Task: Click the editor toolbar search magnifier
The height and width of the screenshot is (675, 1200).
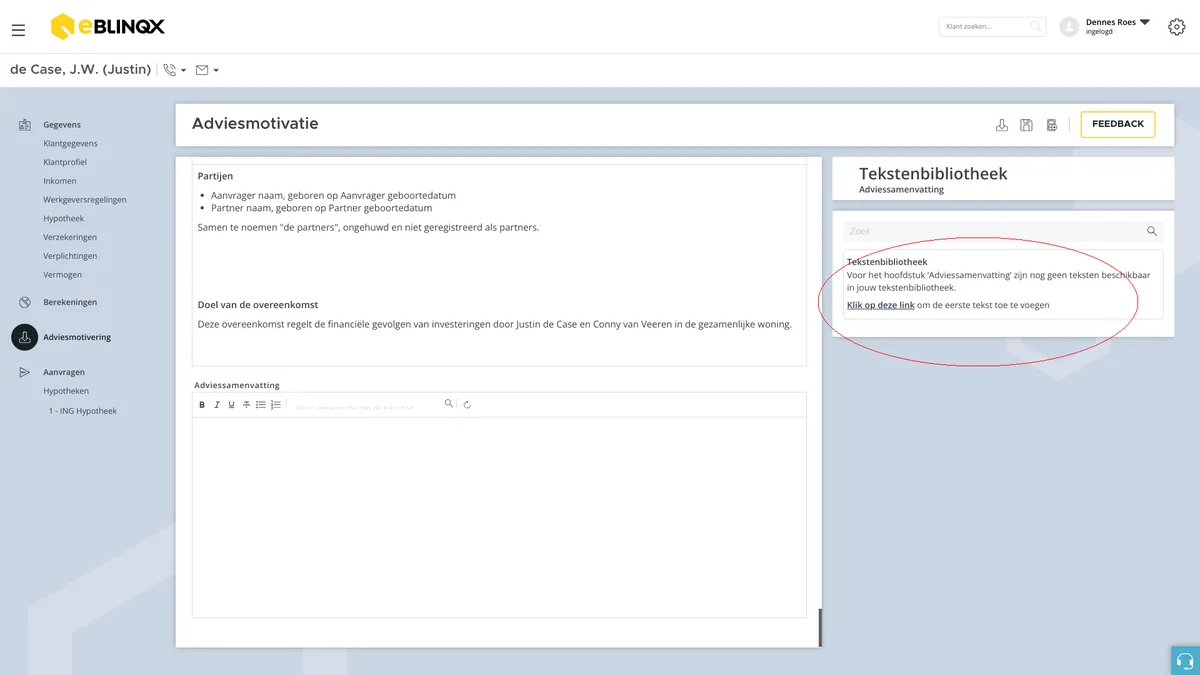Action: point(449,404)
